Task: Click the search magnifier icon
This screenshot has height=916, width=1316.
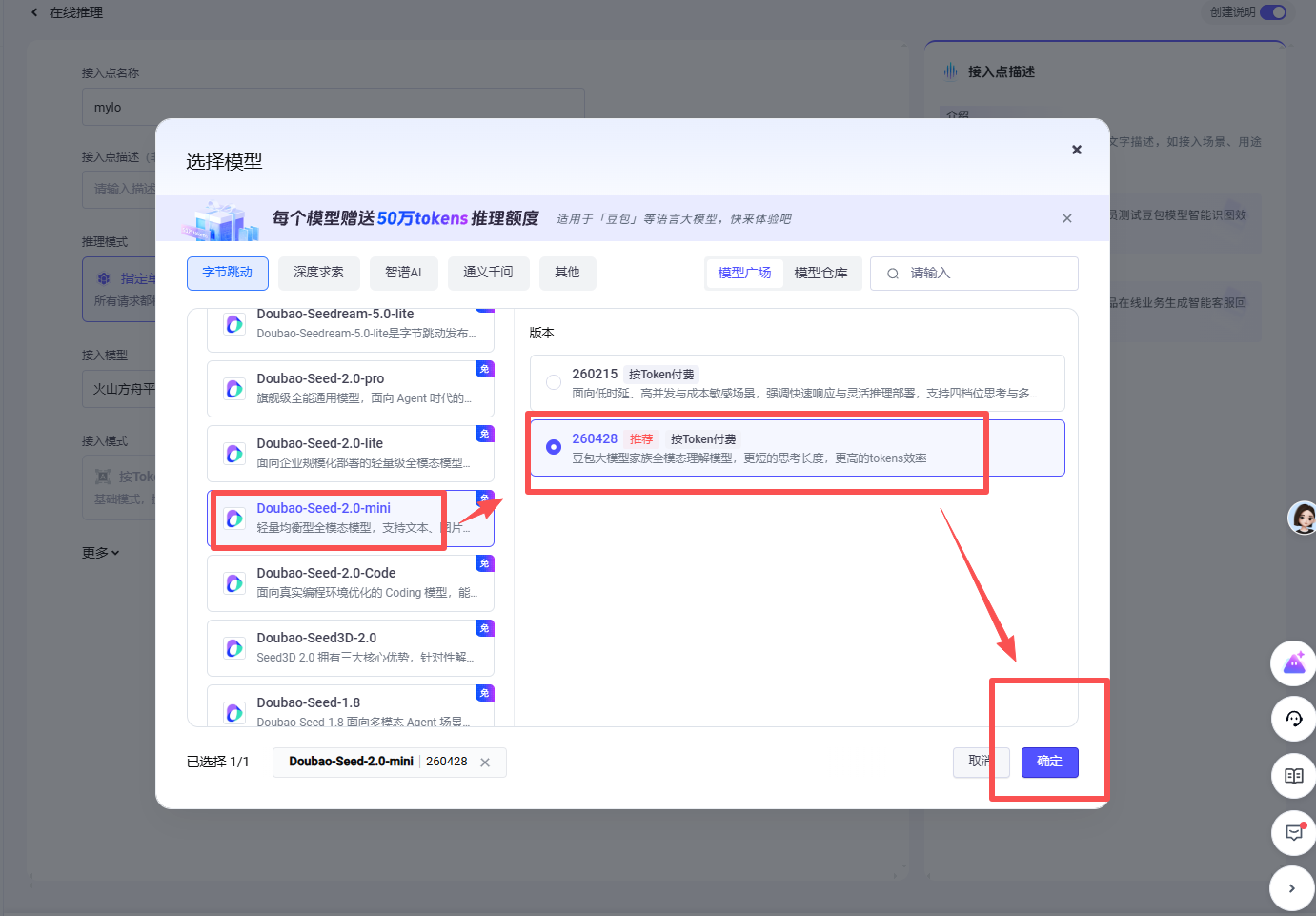Action: 893,274
